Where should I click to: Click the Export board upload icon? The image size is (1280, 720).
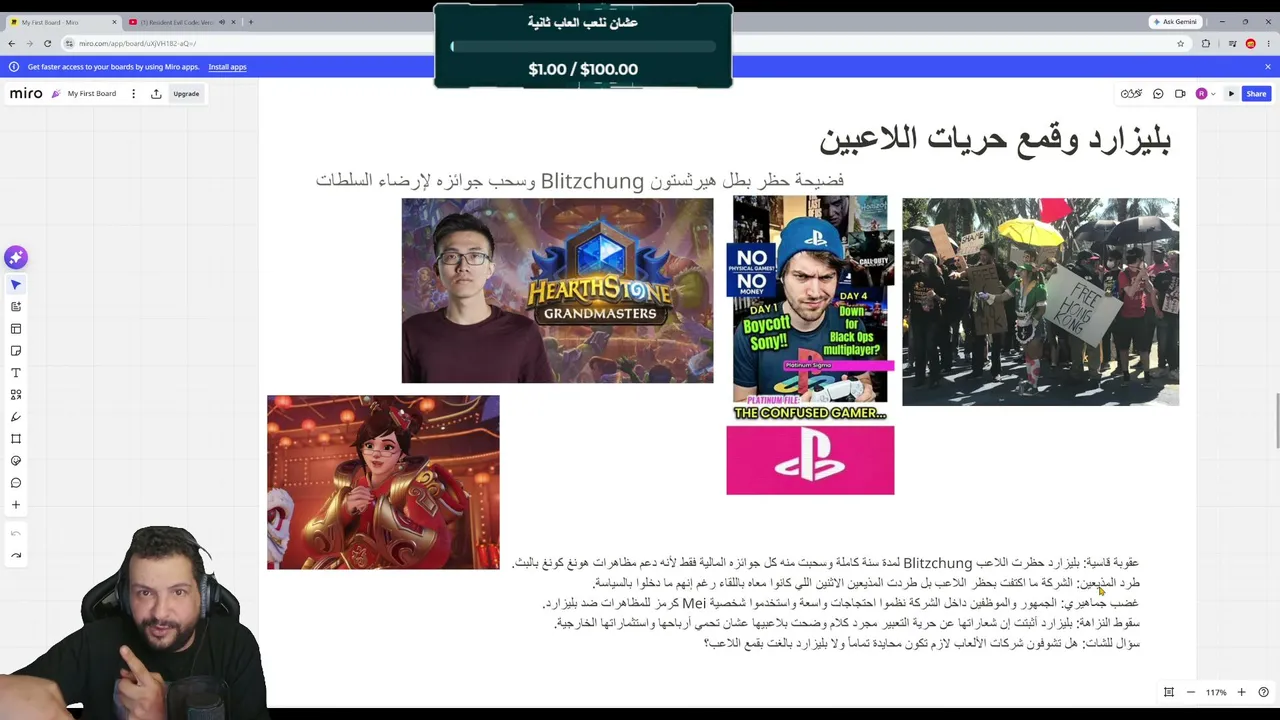(x=156, y=94)
